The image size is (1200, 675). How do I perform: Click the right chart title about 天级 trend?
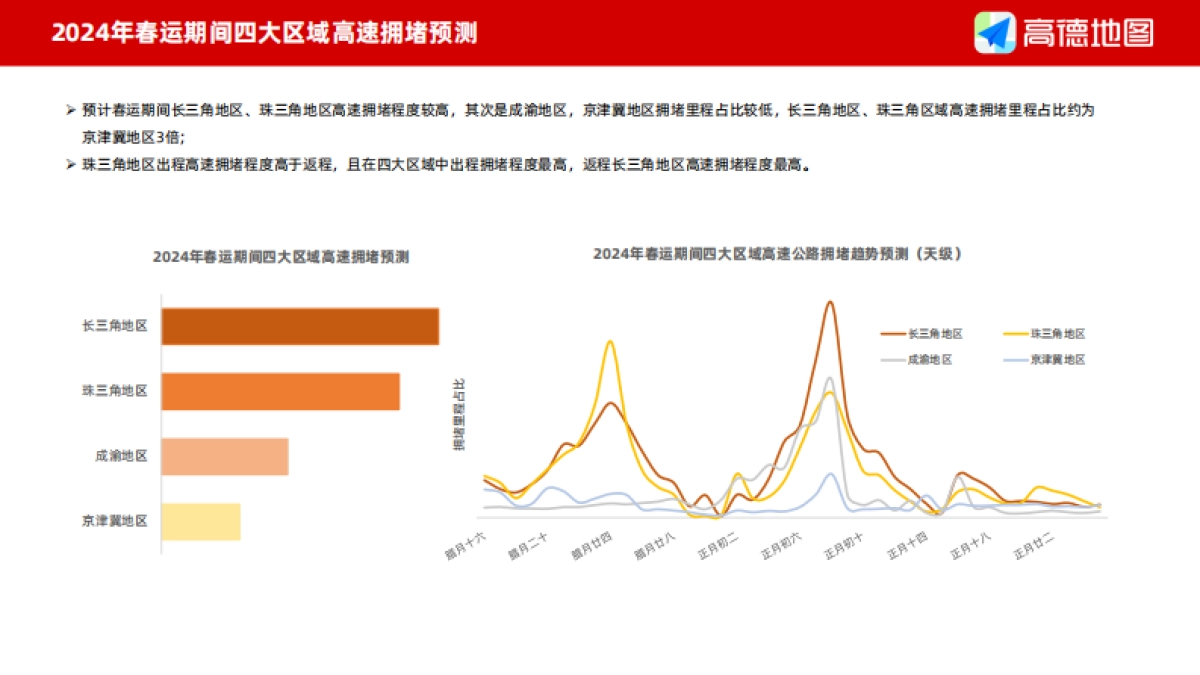click(779, 254)
